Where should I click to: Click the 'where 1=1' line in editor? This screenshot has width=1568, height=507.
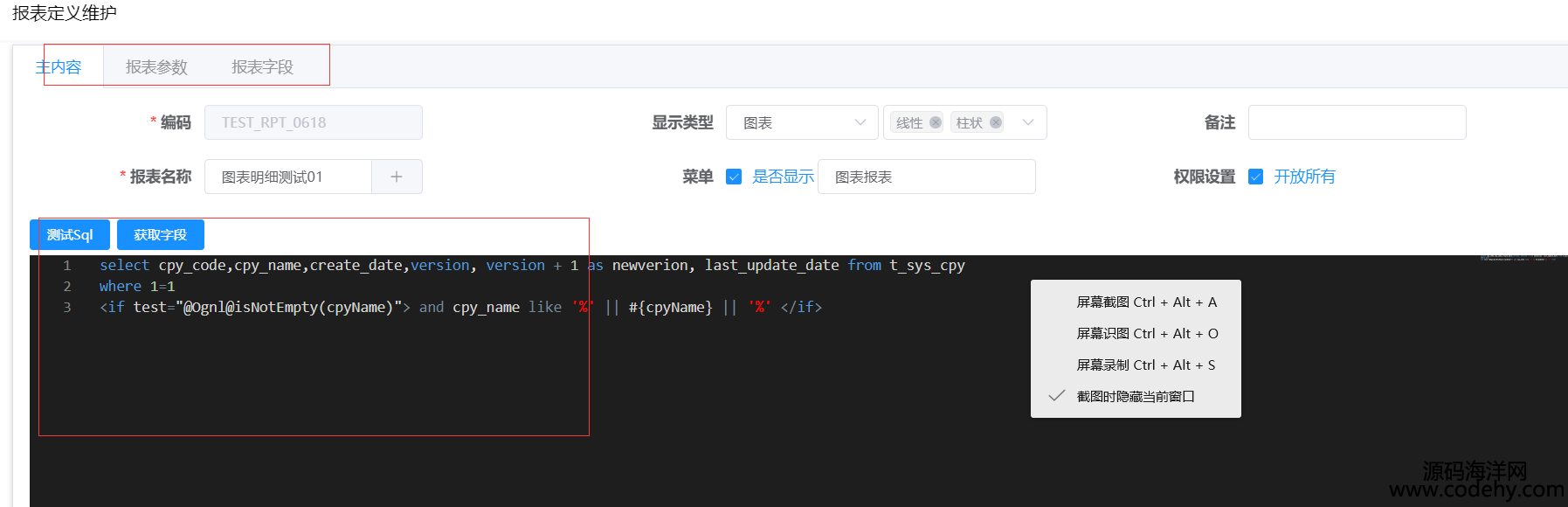[x=137, y=286]
